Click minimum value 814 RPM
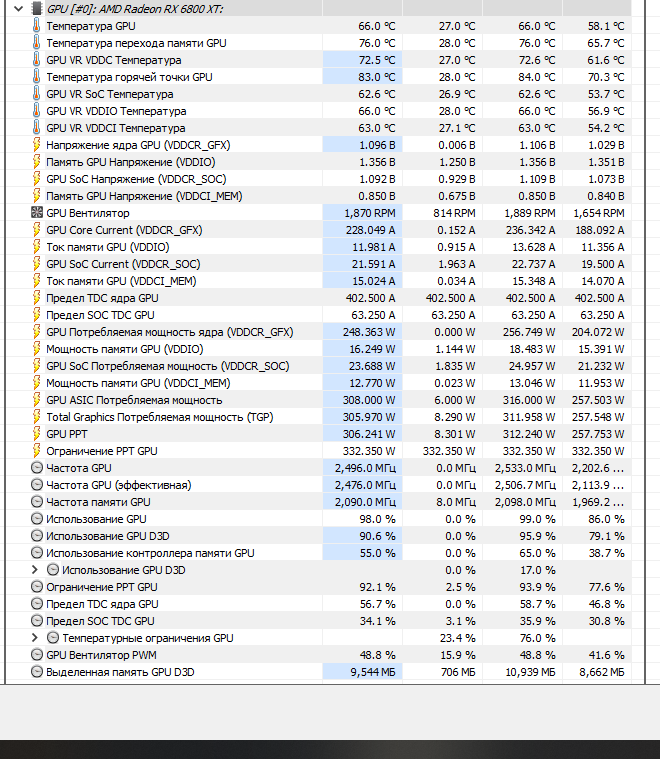 [x=454, y=213]
